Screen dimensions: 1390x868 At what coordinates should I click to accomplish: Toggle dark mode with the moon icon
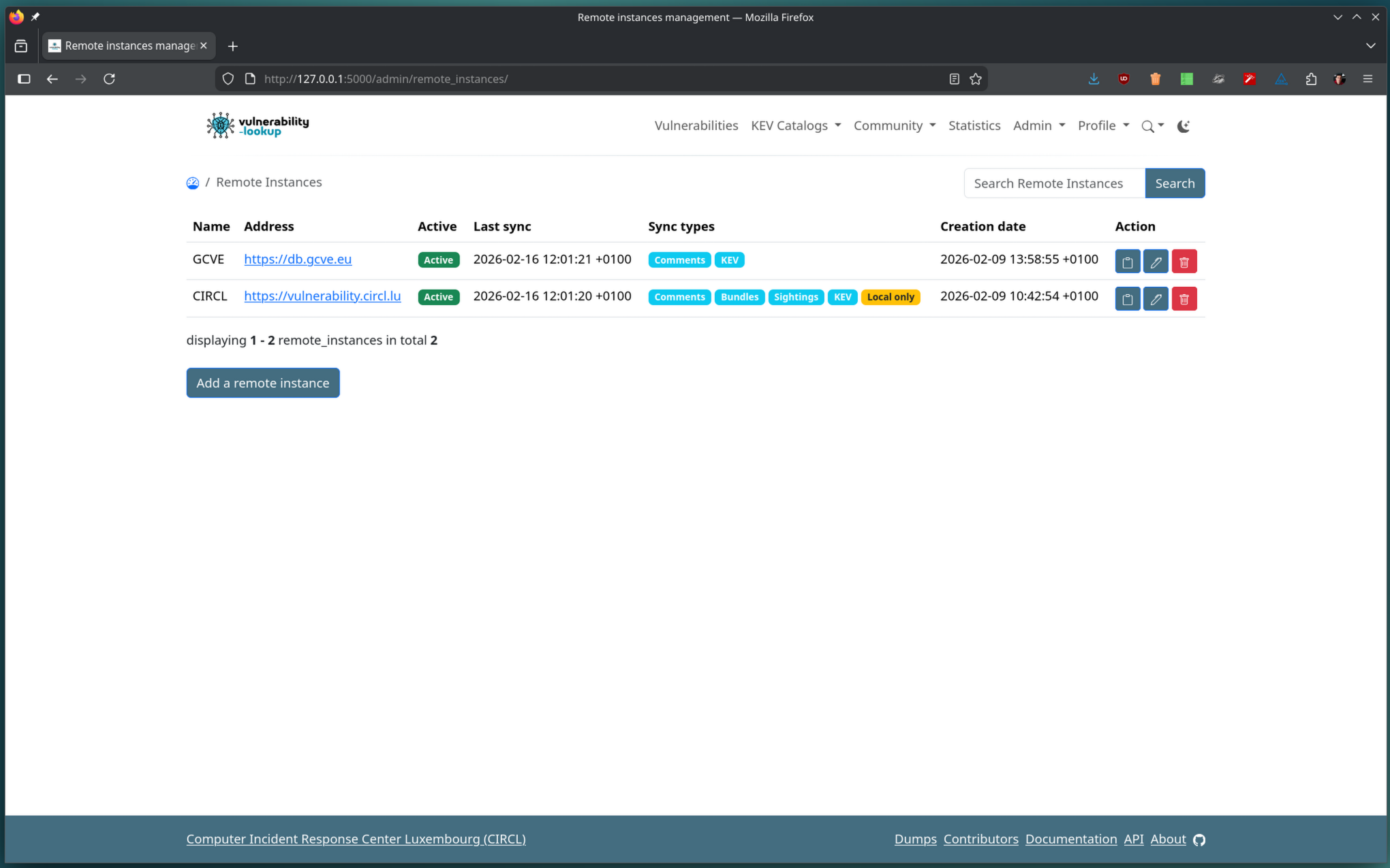(x=1184, y=126)
